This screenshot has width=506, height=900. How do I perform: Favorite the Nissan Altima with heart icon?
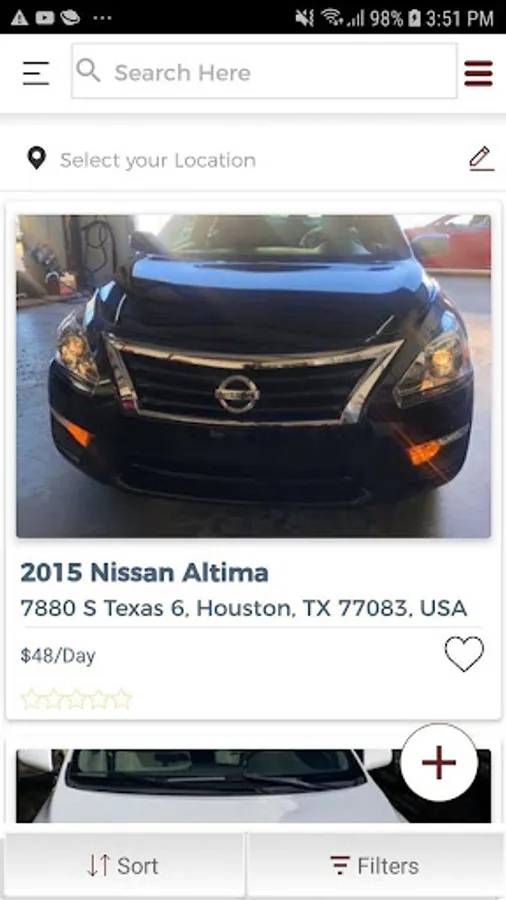click(x=464, y=654)
